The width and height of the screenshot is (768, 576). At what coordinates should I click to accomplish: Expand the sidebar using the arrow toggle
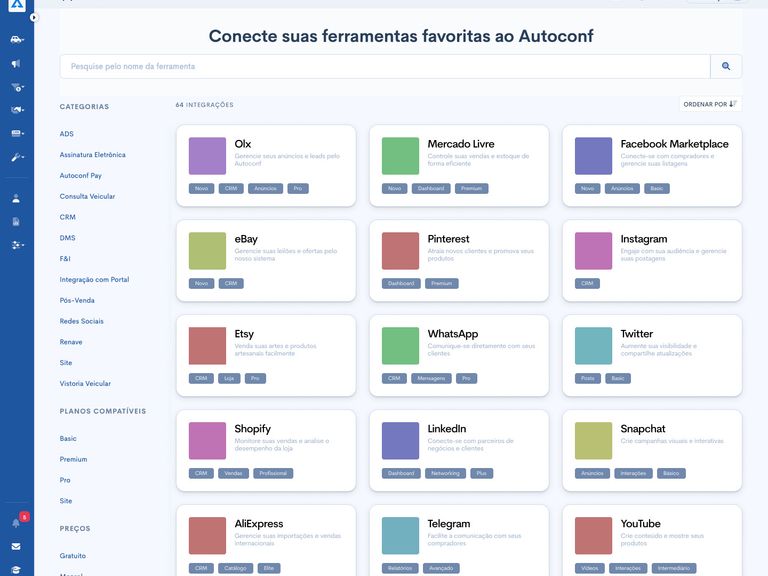[x=33, y=17]
